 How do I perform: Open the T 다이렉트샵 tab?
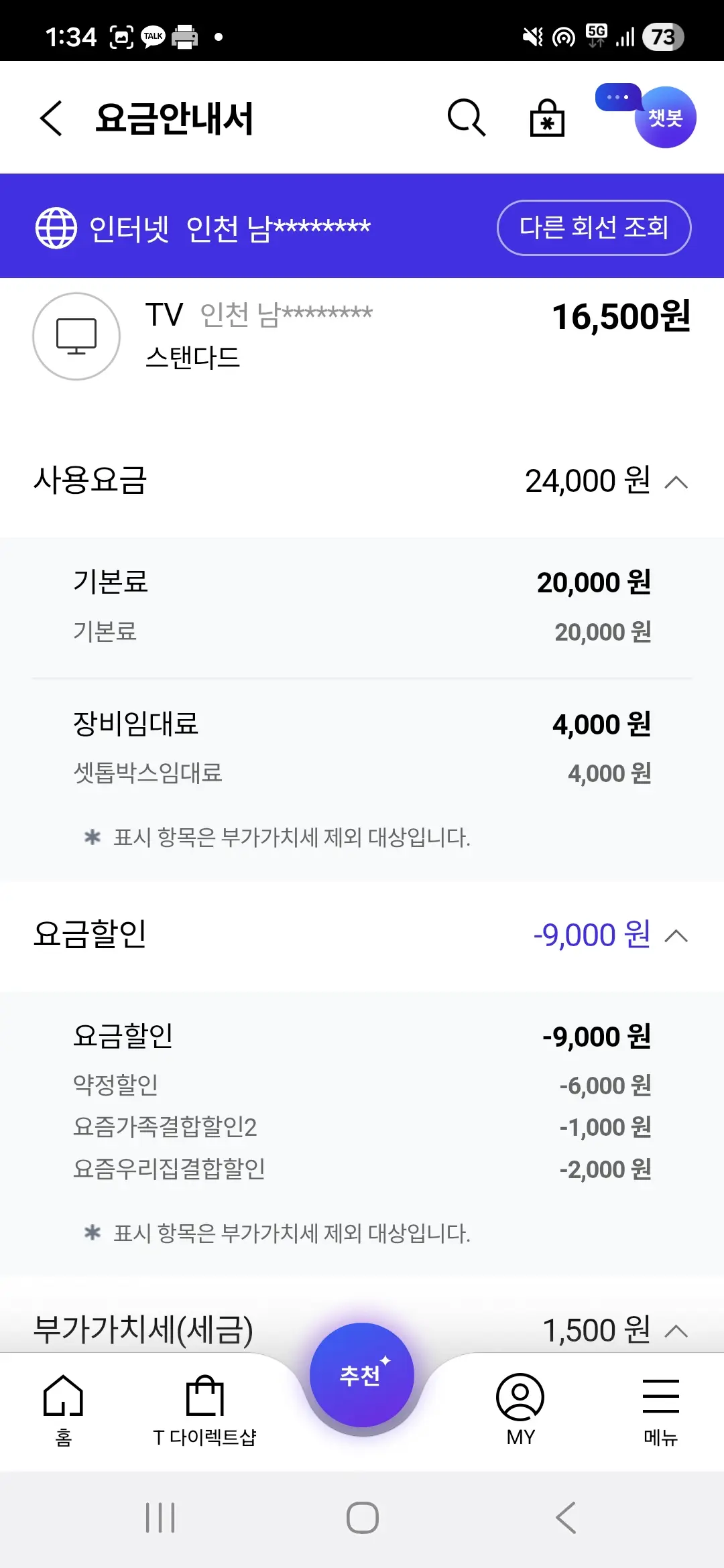[x=204, y=1409]
